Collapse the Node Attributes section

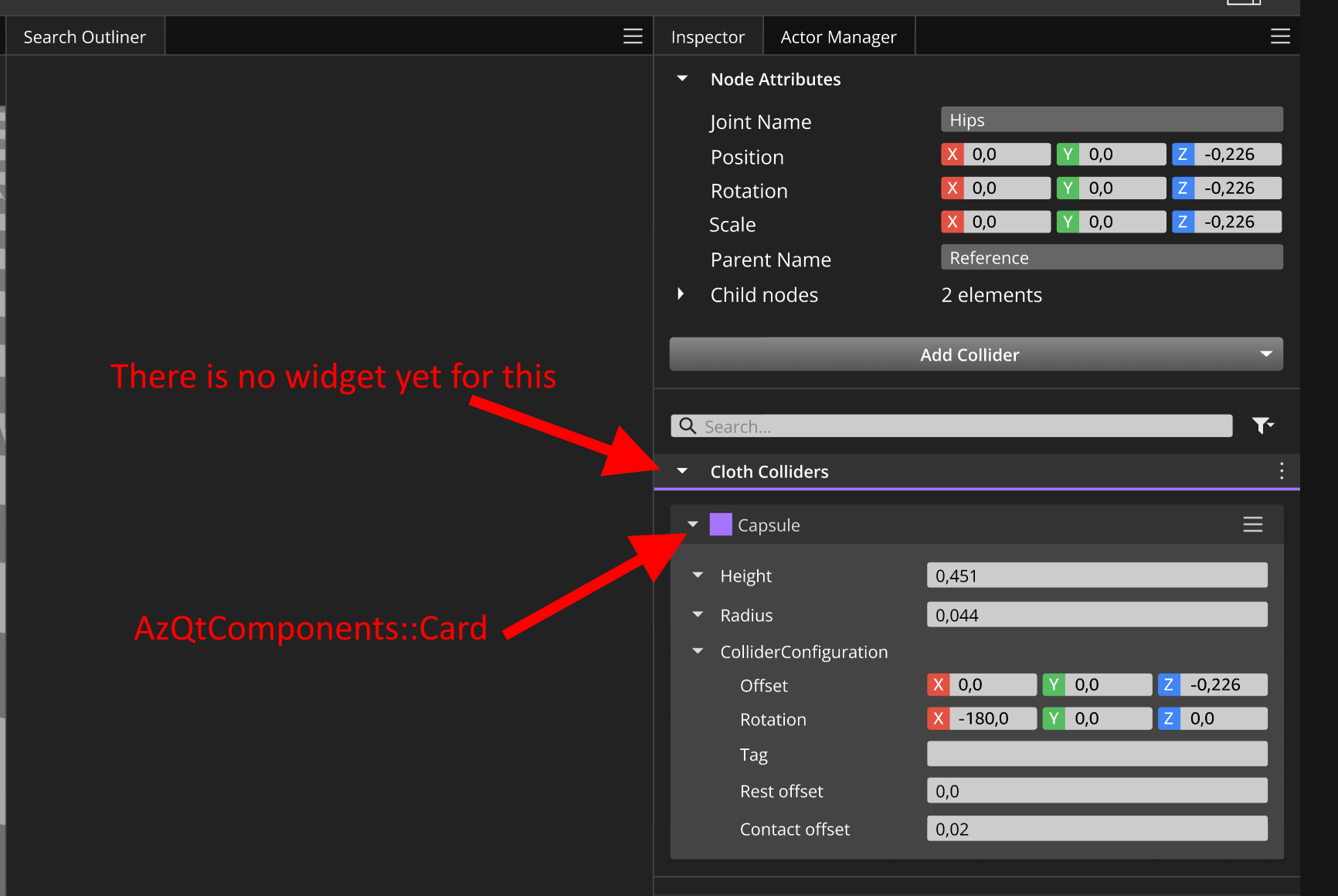[x=681, y=78]
